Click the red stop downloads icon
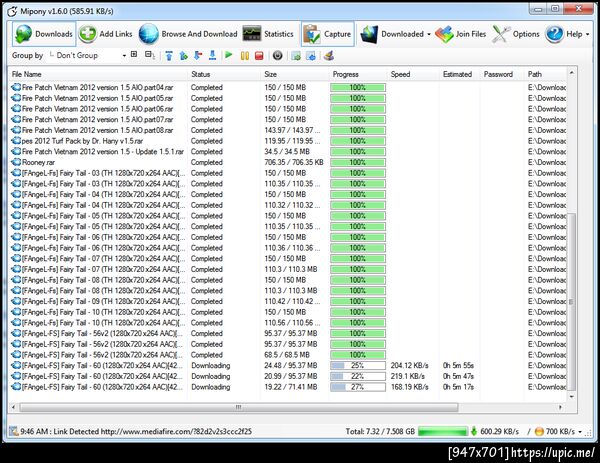 (x=259, y=56)
